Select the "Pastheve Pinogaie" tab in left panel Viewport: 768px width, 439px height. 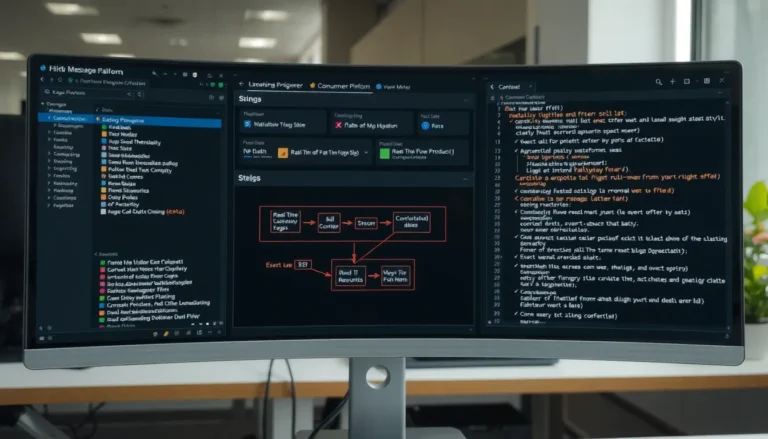108,82
